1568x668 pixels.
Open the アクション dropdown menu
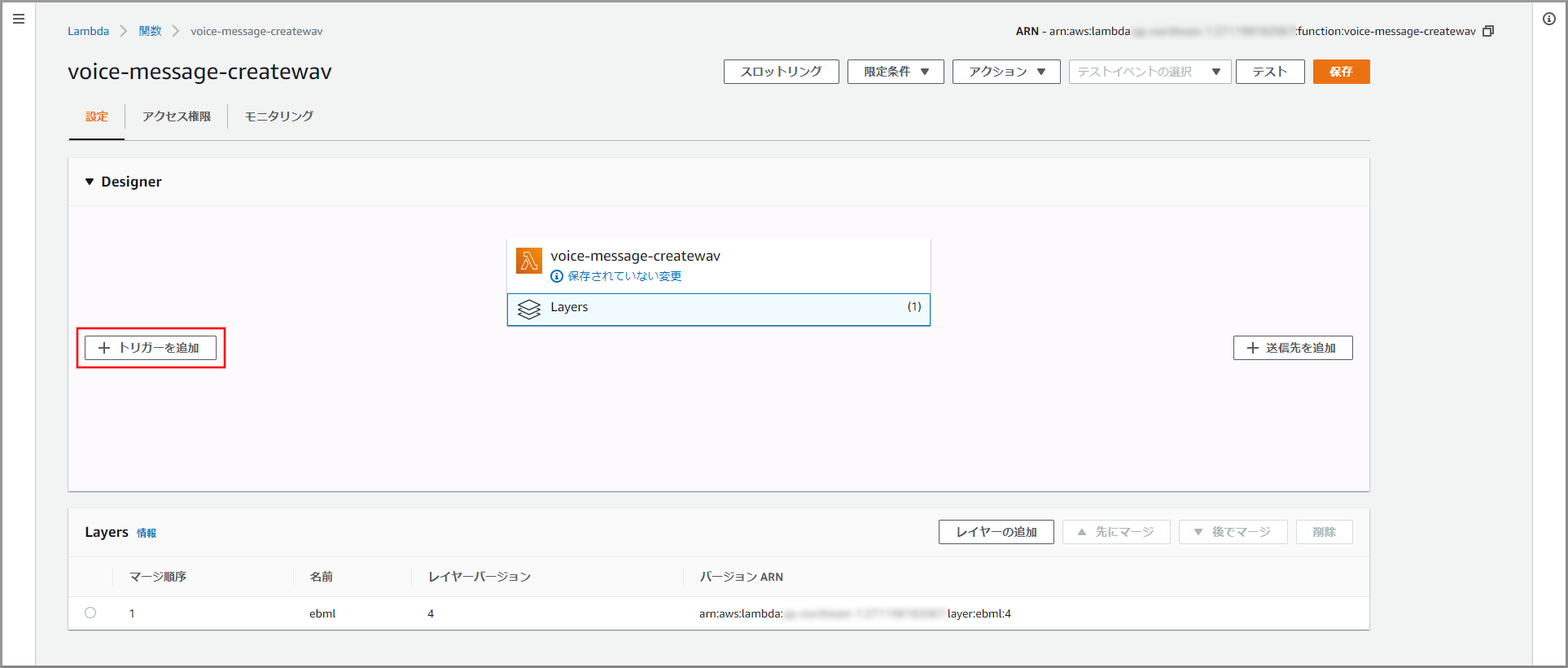pyautogui.click(x=1006, y=72)
